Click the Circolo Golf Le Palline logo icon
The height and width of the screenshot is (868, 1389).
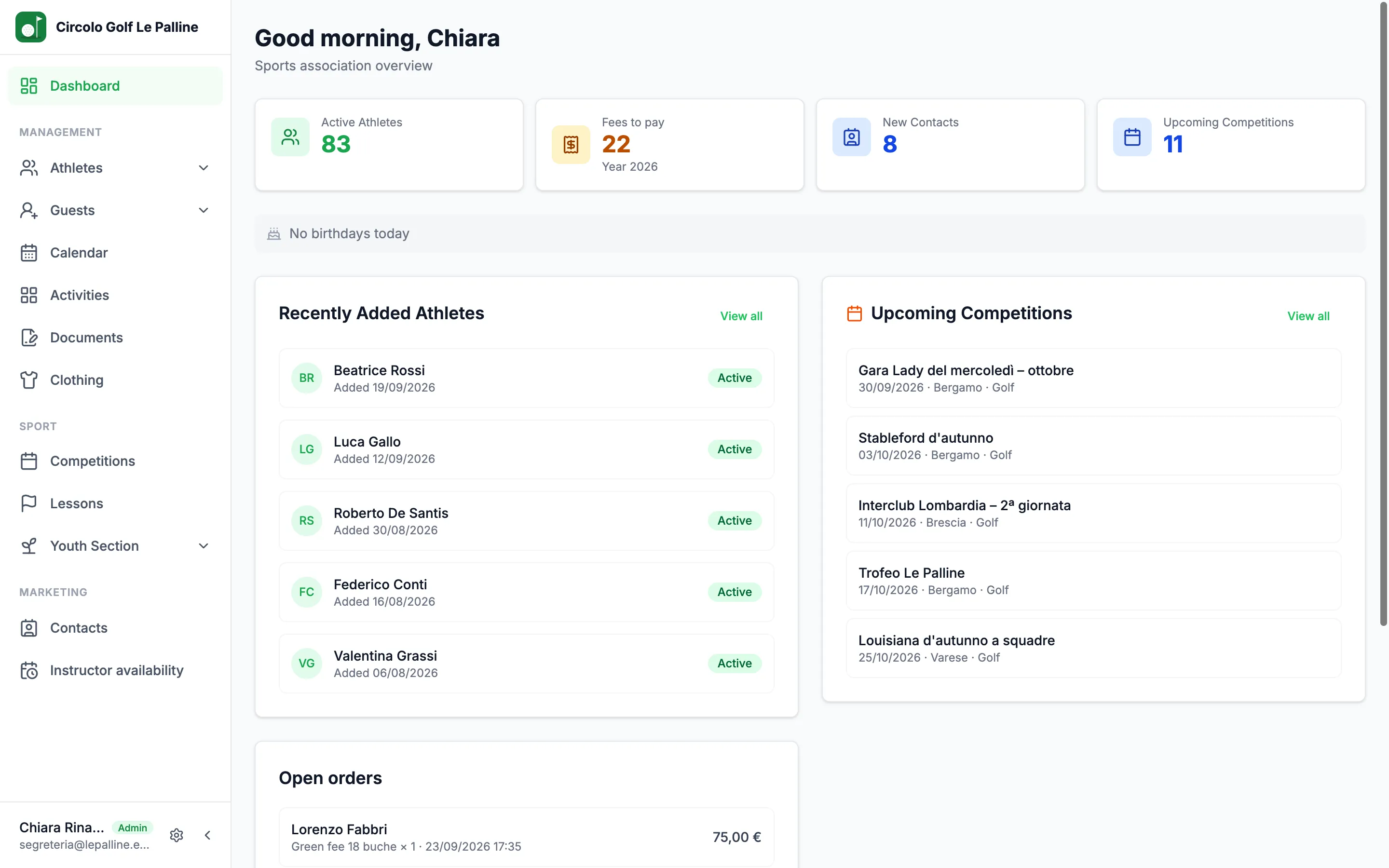[30, 27]
